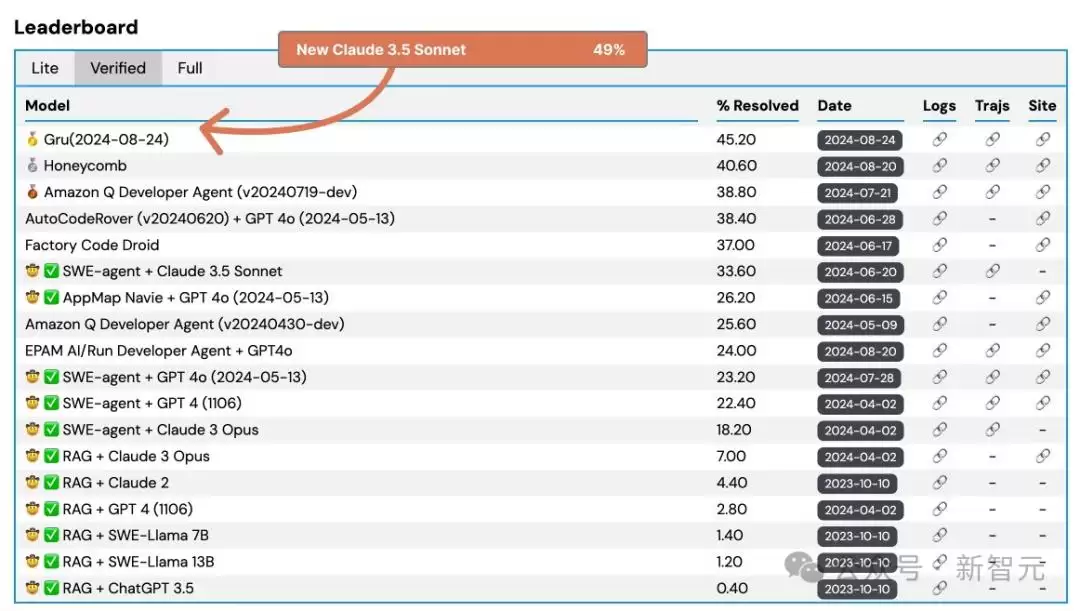Open the Logs link icon for RAG + Claude 2
Screen dimensions: 1080x611
939,483
